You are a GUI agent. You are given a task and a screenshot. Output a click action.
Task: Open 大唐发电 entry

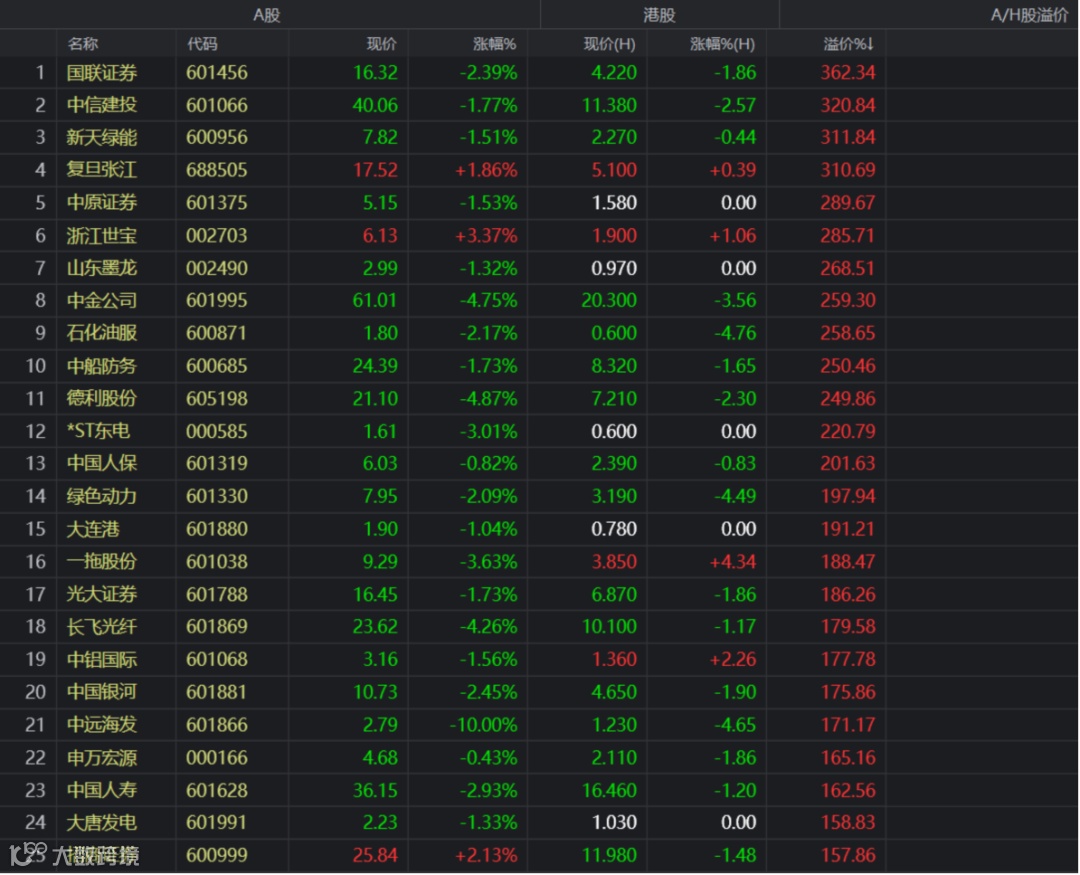click(x=101, y=823)
